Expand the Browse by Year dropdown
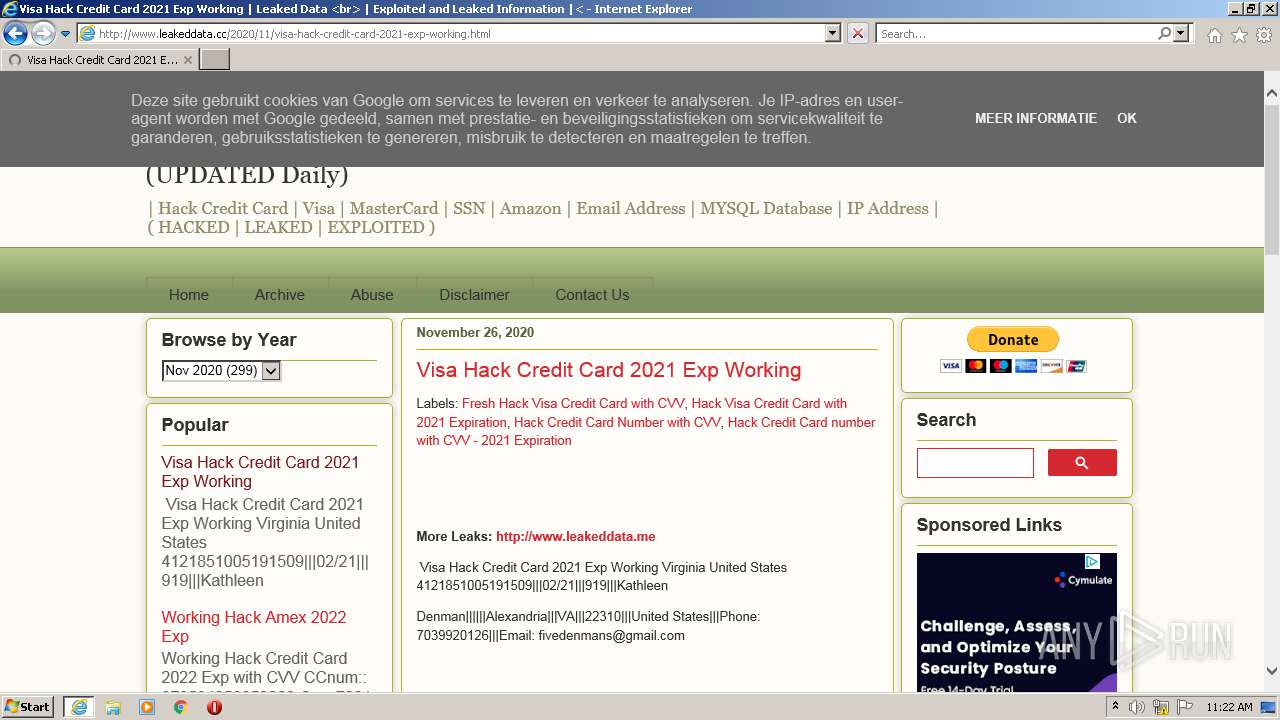The height and width of the screenshot is (720, 1280). pyautogui.click(x=221, y=371)
